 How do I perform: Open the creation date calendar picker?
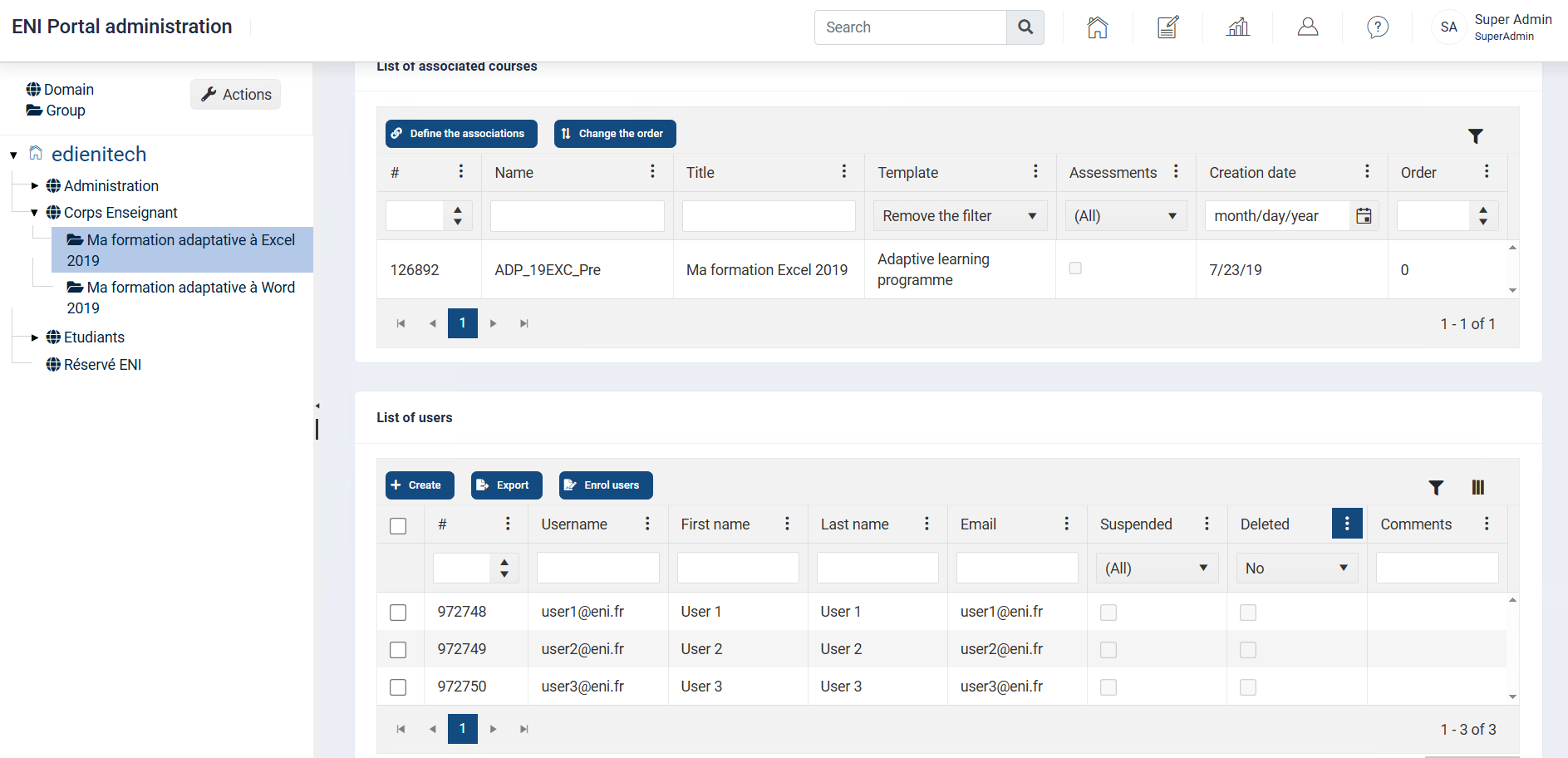tap(1364, 216)
